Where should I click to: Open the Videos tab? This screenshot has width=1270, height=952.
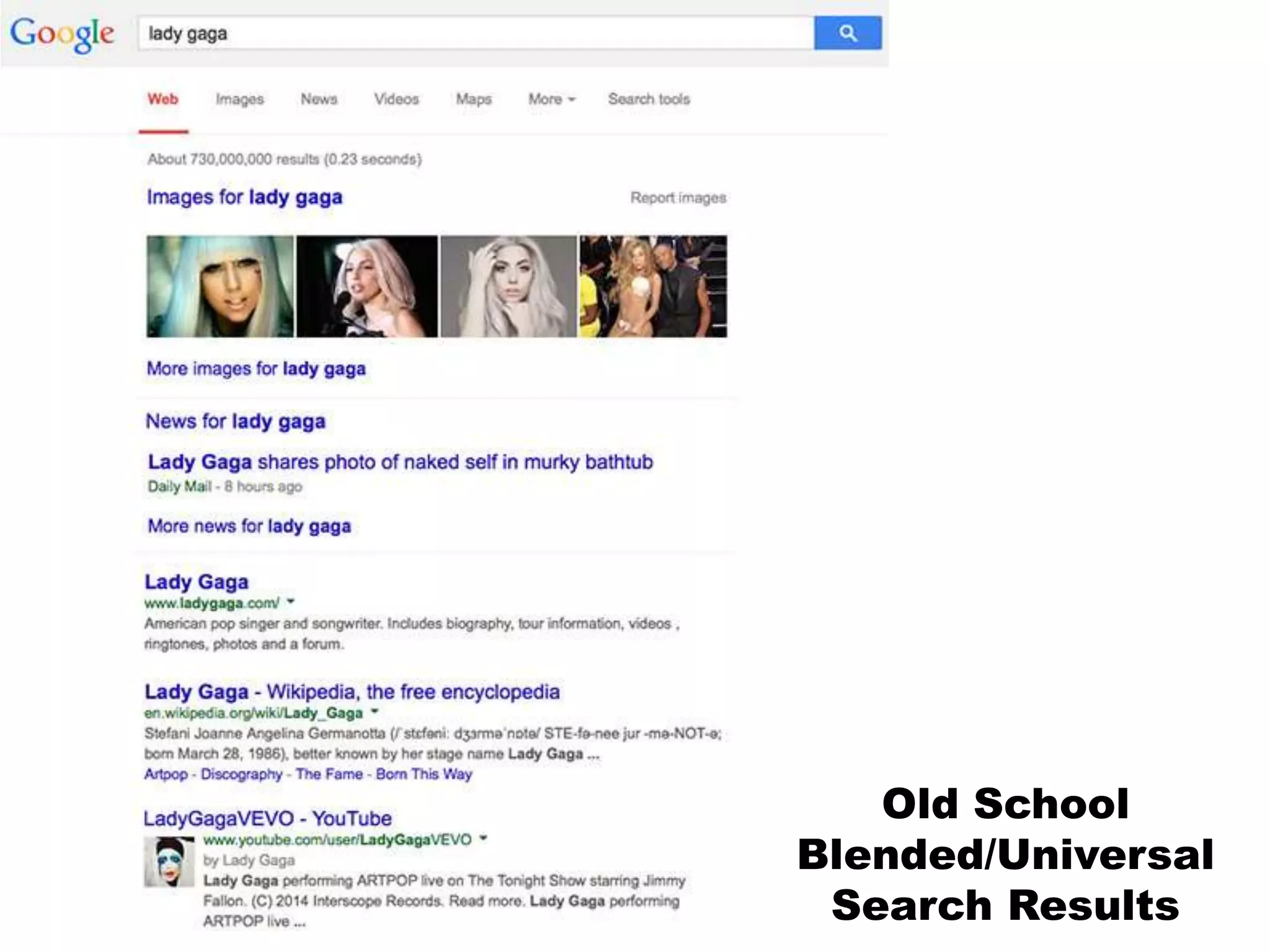tap(396, 99)
